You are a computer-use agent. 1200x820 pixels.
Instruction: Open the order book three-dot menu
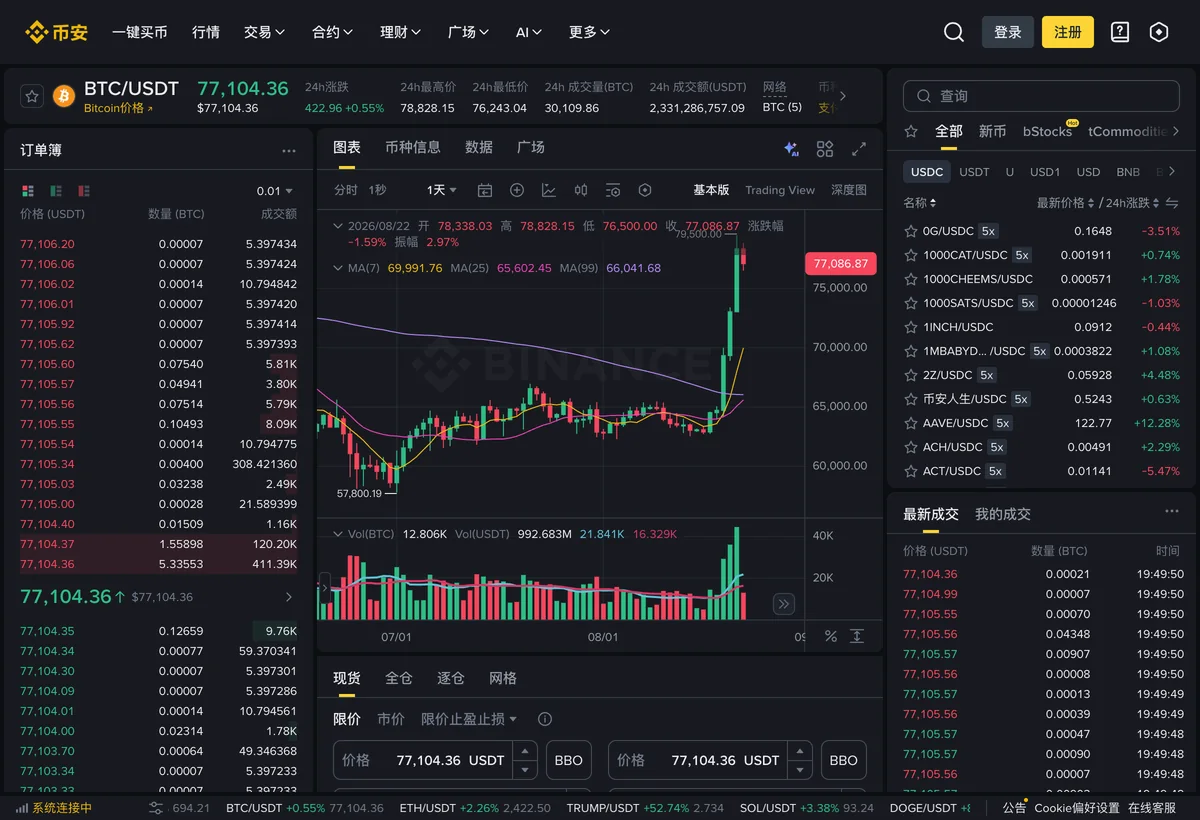click(x=289, y=151)
